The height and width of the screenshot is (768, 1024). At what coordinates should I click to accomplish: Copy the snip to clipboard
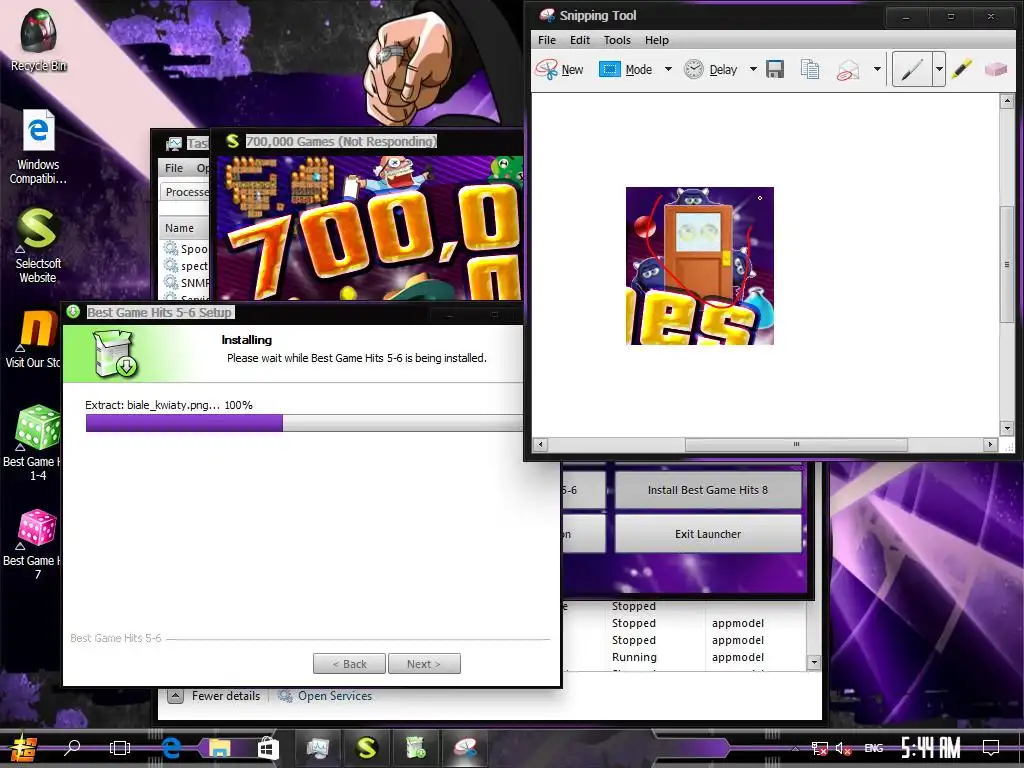click(x=810, y=69)
